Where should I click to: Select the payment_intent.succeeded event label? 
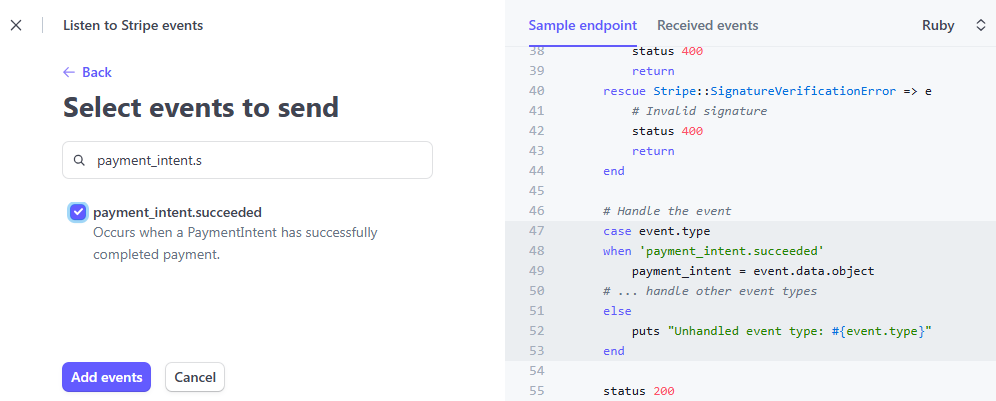click(177, 212)
